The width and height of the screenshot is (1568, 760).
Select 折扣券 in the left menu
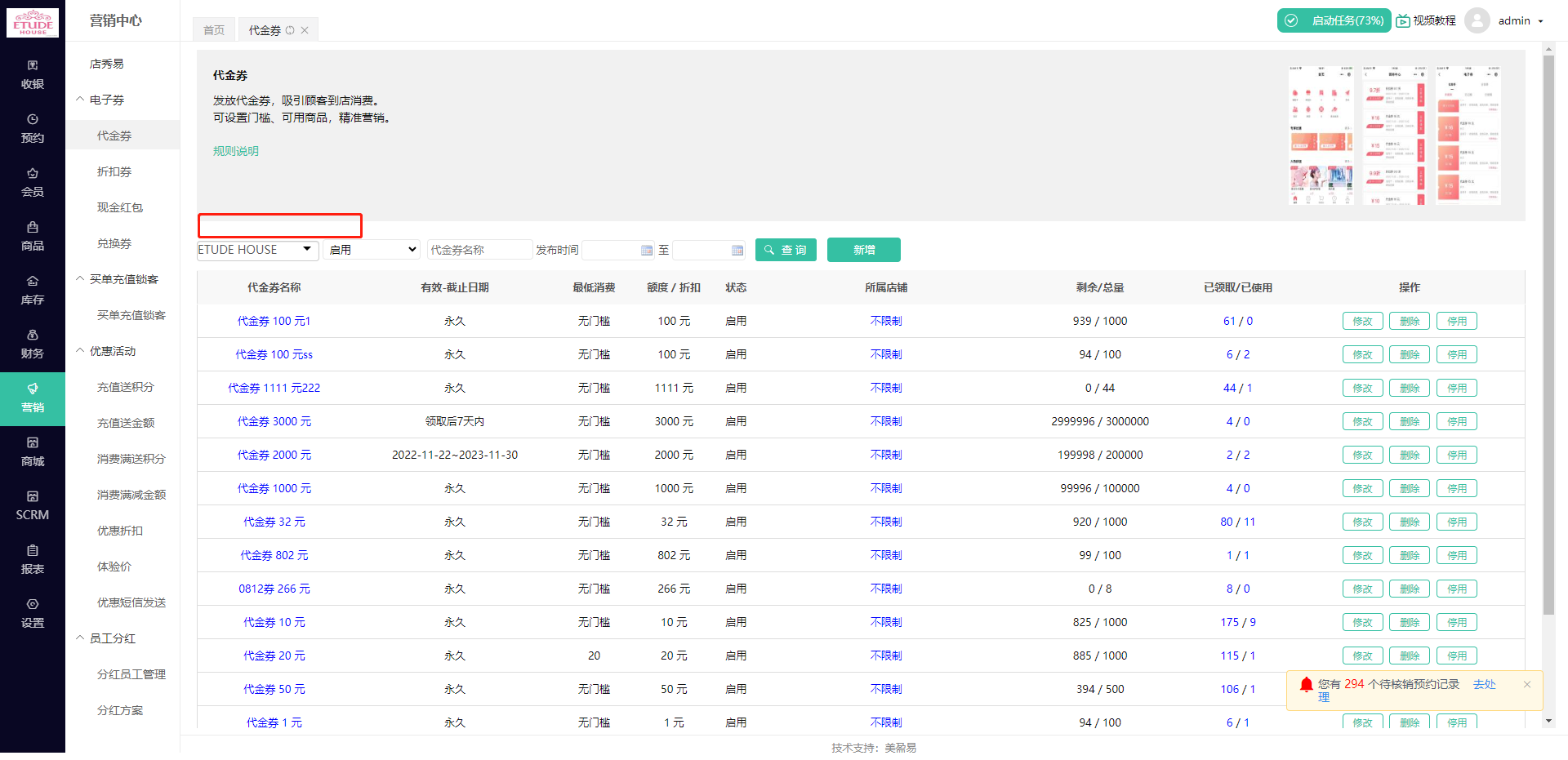pyautogui.click(x=114, y=171)
